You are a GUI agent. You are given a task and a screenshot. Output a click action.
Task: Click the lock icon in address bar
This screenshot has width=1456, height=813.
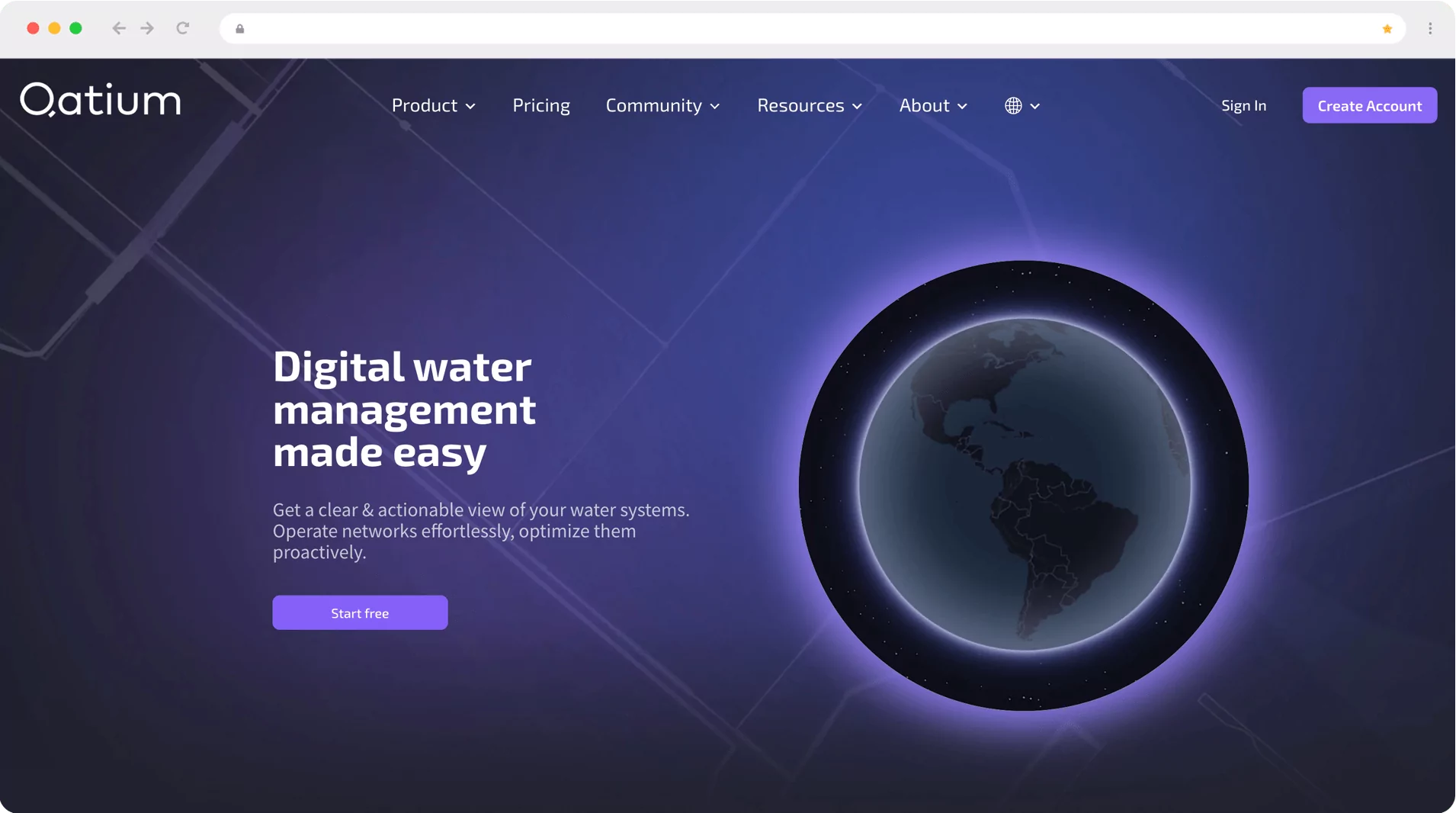pyautogui.click(x=240, y=29)
